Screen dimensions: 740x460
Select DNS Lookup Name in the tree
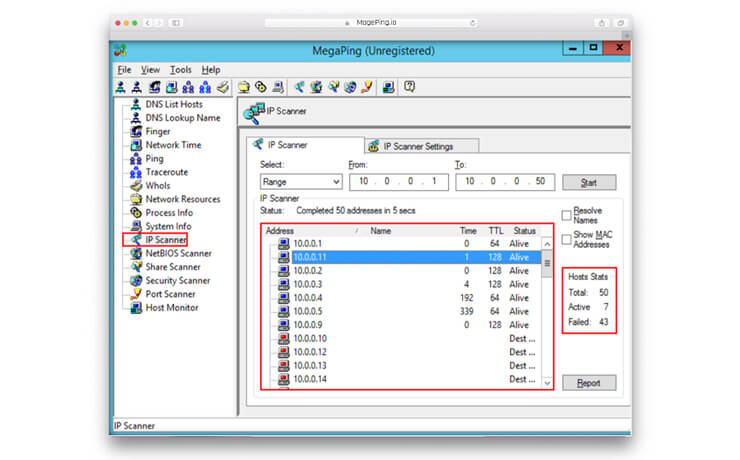pyautogui.click(x=183, y=118)
